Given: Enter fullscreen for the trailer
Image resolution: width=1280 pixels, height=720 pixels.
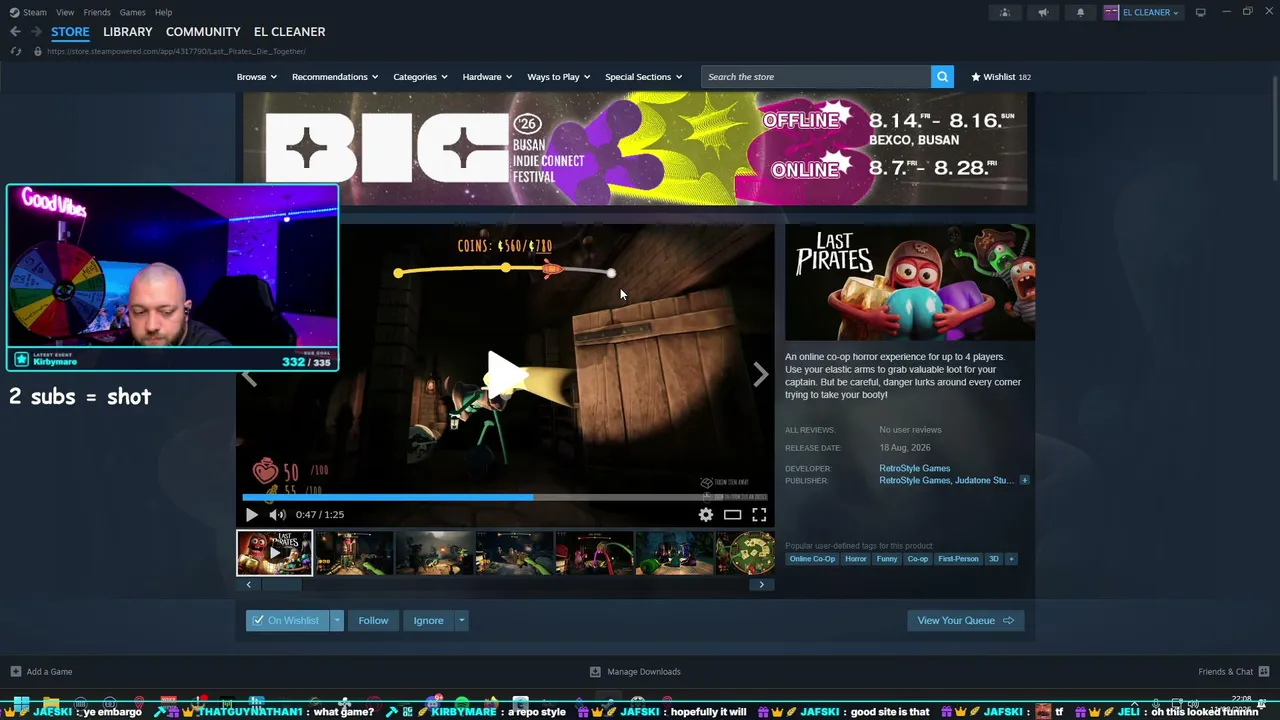Looking at the screenshot, I should pos(759,515).
